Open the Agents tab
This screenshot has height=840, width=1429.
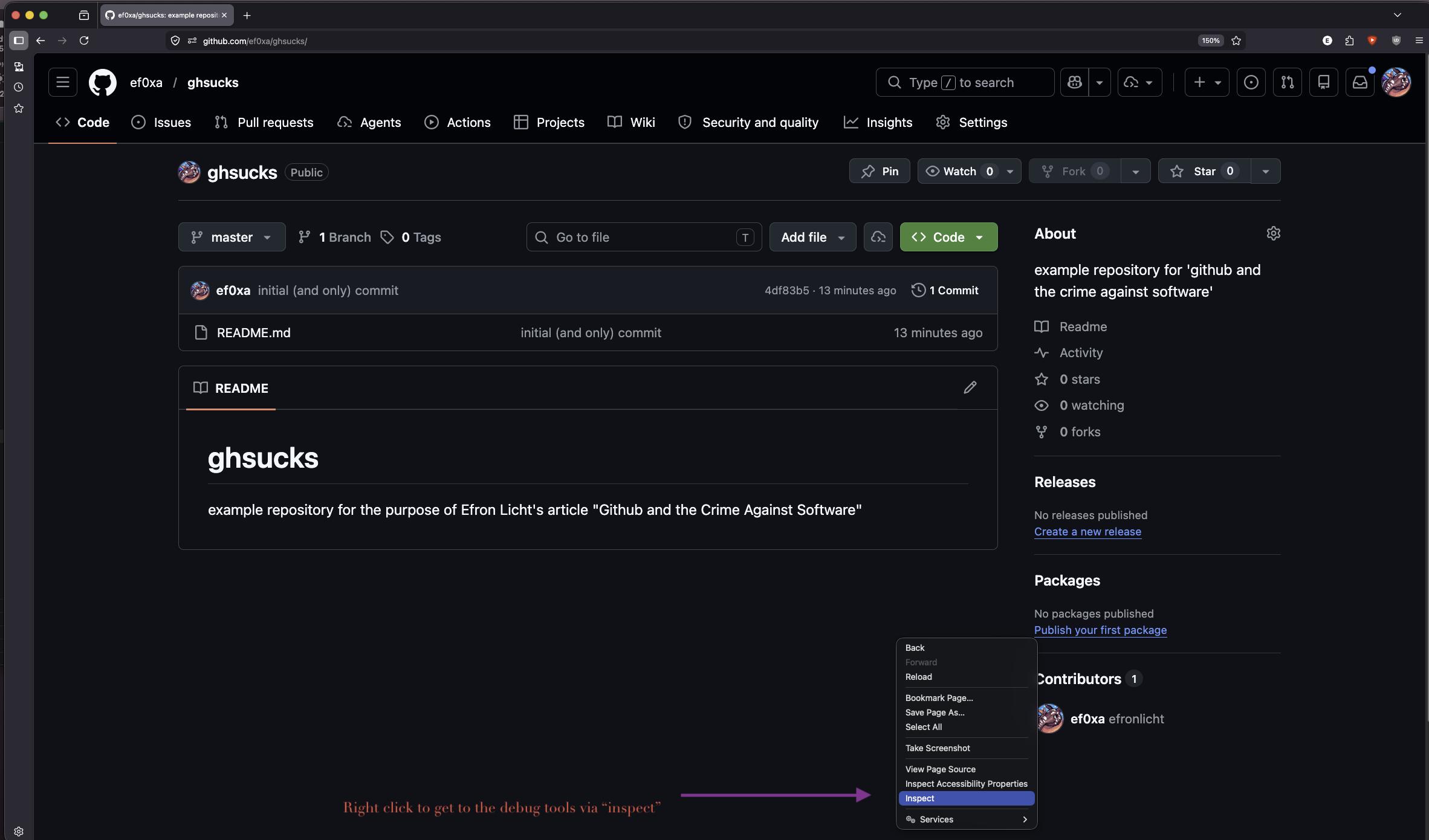click(369, 123)
